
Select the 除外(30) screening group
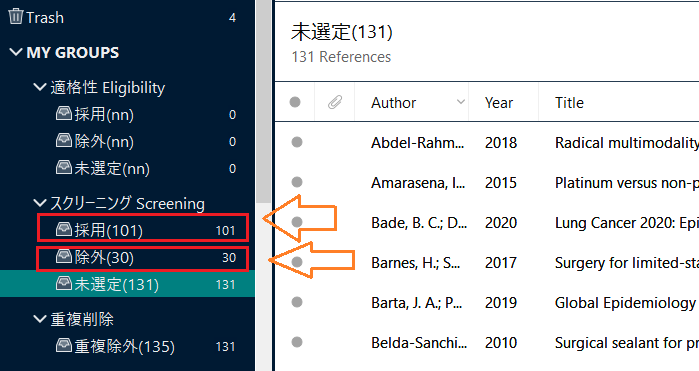[x=143, y=258]
